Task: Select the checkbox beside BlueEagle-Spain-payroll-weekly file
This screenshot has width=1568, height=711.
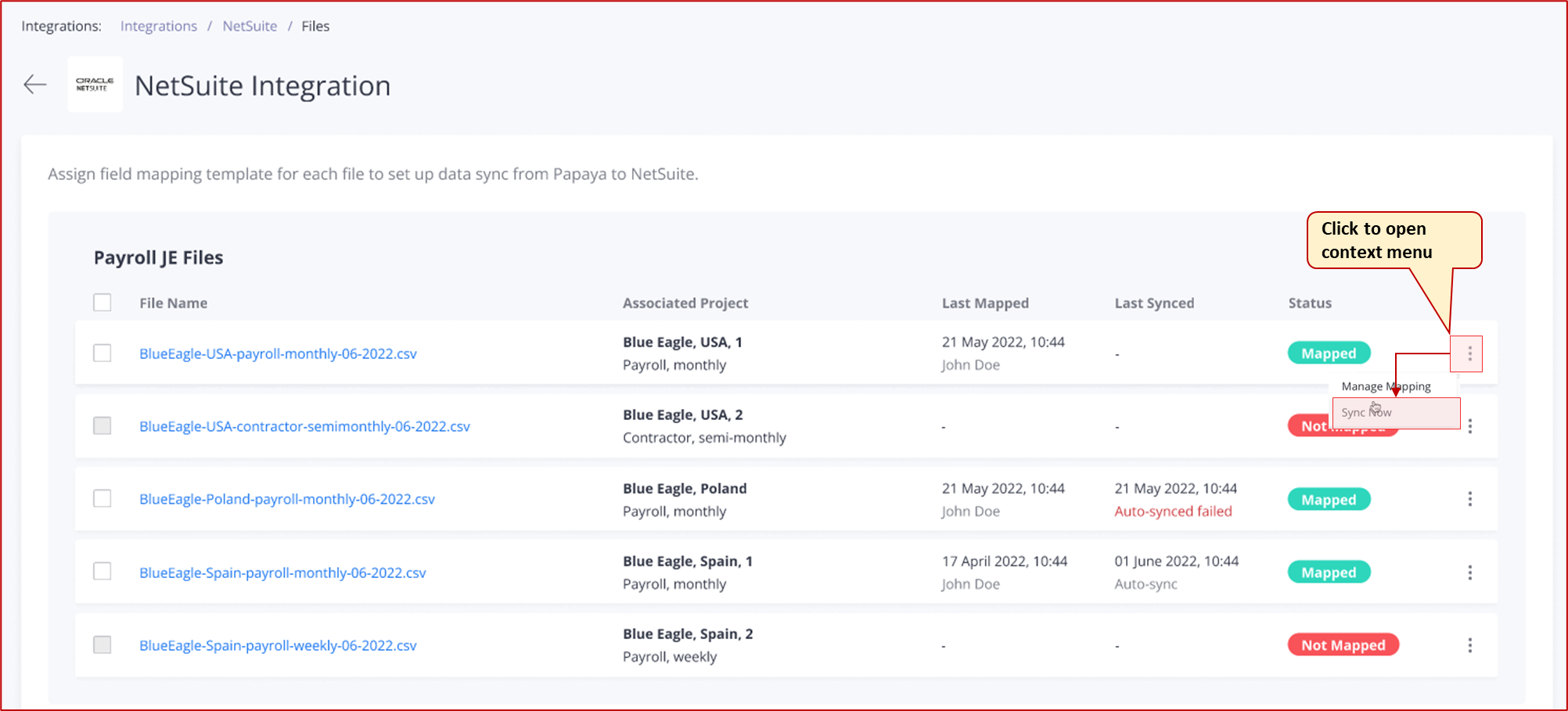Action: pyautogui.click(x=102, y=645)
